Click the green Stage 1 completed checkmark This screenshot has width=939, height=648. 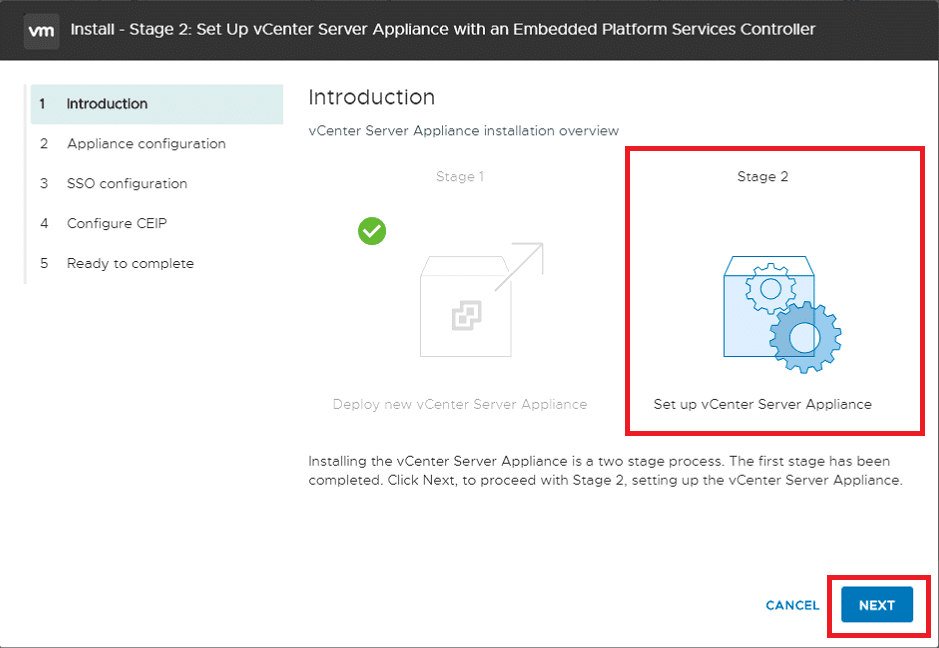point(372,231)
